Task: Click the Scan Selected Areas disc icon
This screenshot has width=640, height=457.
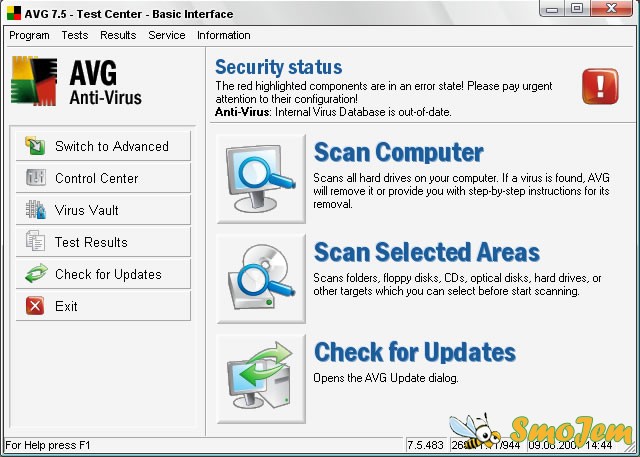Action: coord(261,279)
